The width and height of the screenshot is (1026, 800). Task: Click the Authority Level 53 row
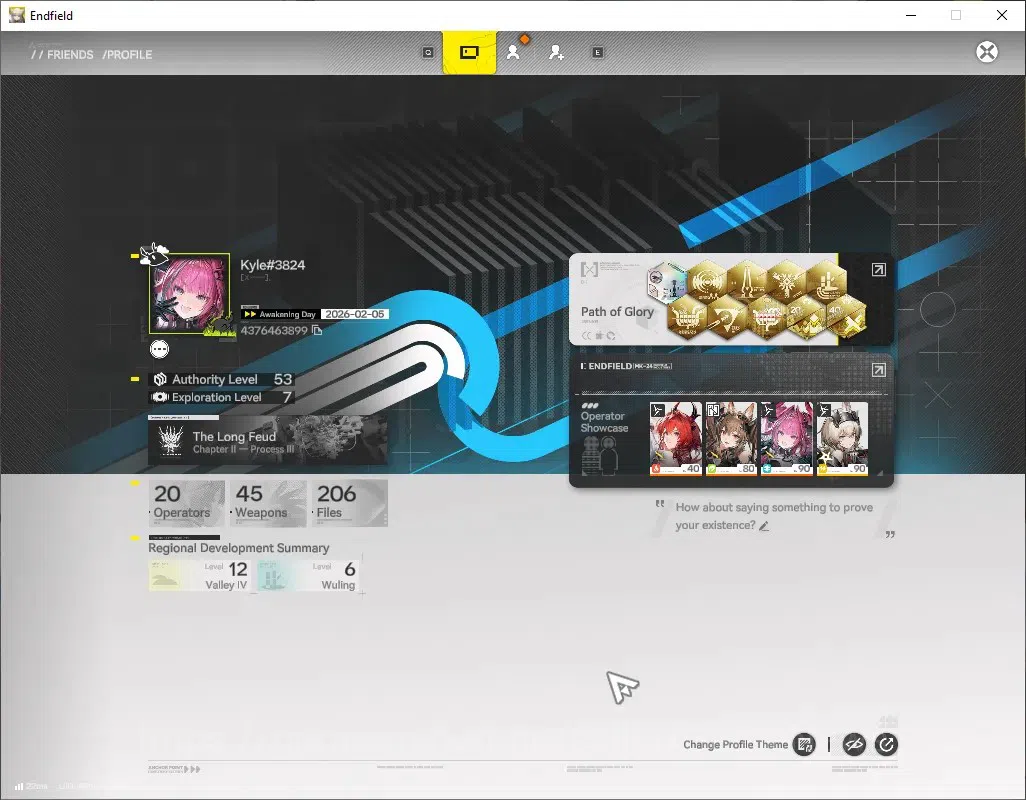(222, 379)
